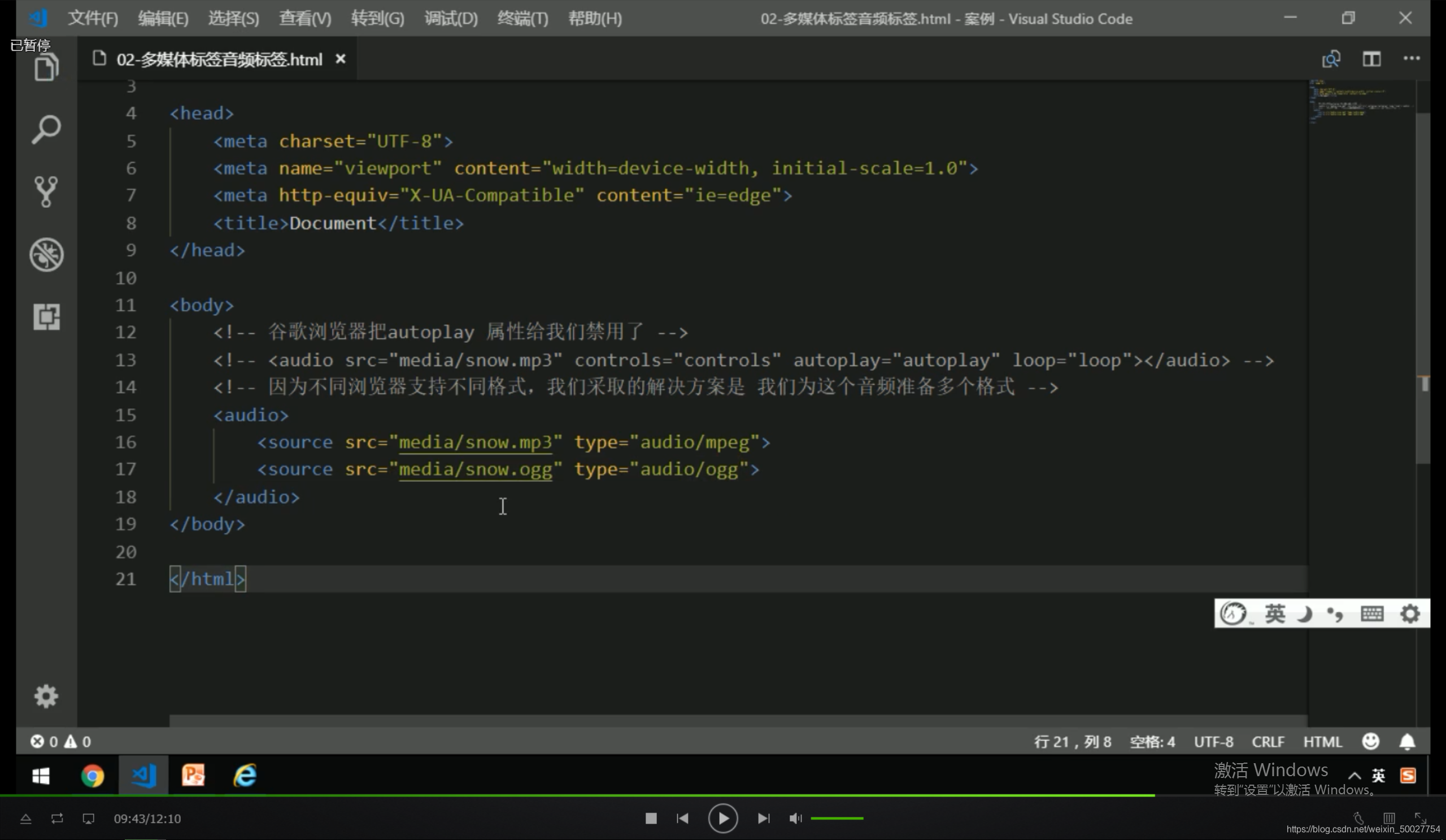
Task: Open the Debug bug icon in activity bar
Action: [x=46, y=254]
